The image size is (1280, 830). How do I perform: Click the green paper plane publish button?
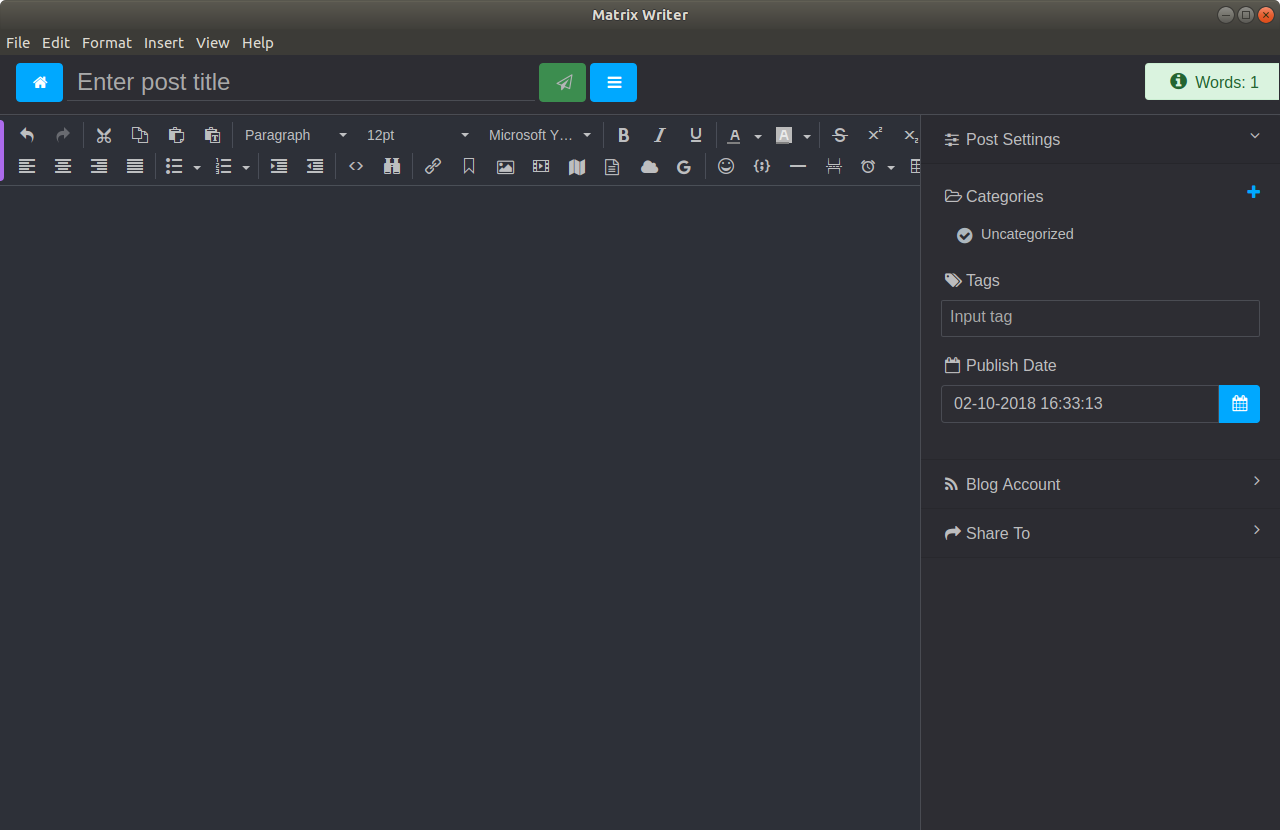(x=562, y=82)
